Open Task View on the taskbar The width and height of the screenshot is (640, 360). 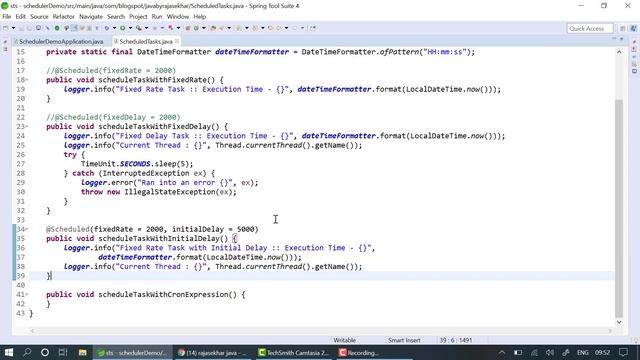tap(63, 352)
